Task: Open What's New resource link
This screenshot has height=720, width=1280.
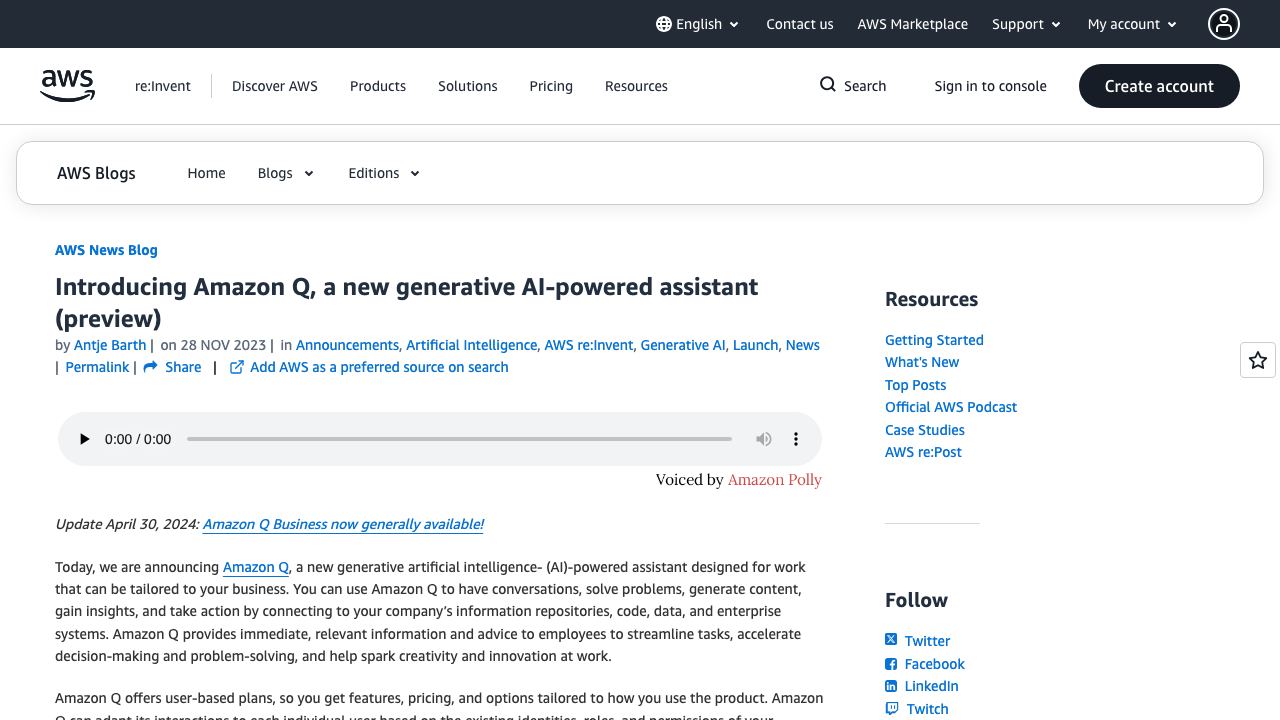Action: (x=922, y=362)
